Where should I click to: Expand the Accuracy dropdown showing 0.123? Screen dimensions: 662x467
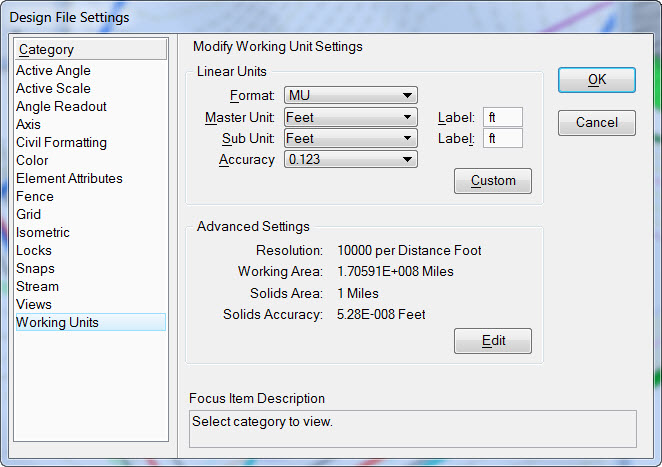351,159
